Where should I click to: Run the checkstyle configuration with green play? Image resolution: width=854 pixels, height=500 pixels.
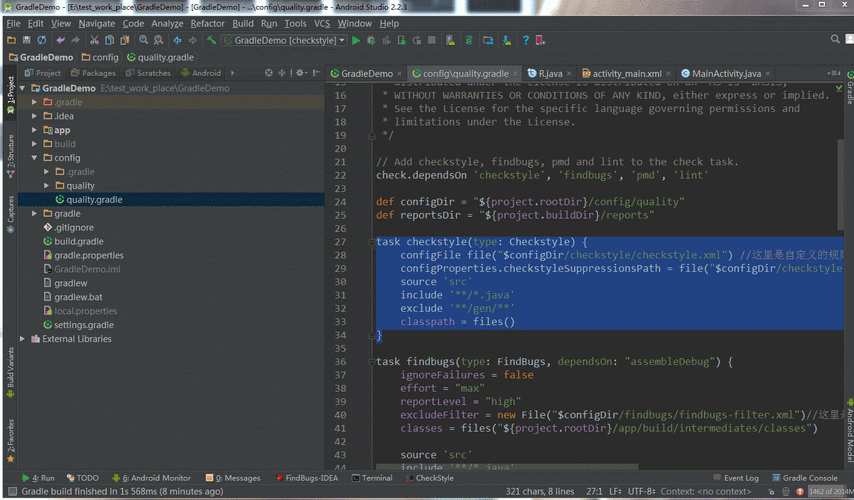click(356, 40)
